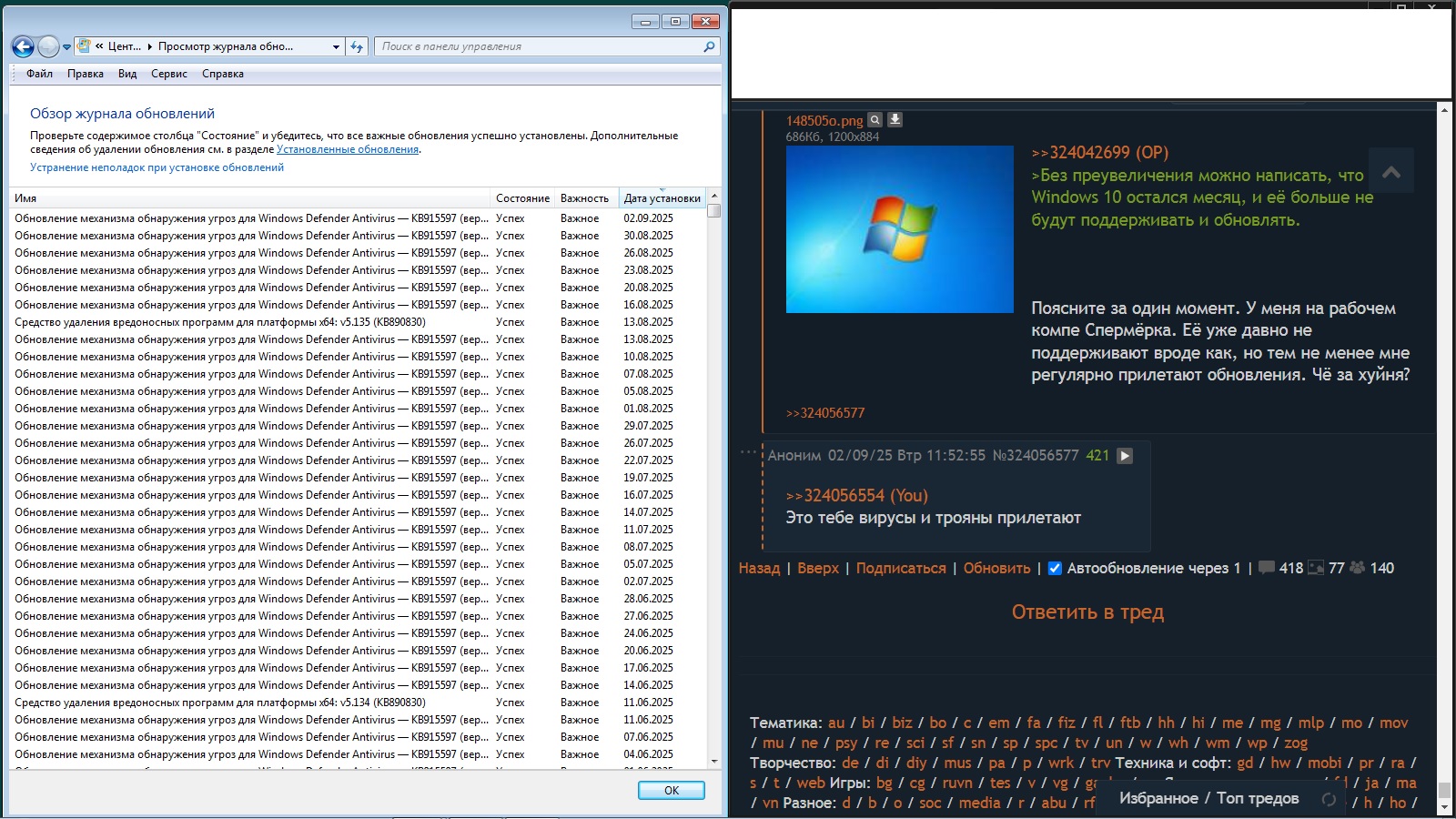
Task: Click the images count picture icon
Action: click(x=1316, y=568)
